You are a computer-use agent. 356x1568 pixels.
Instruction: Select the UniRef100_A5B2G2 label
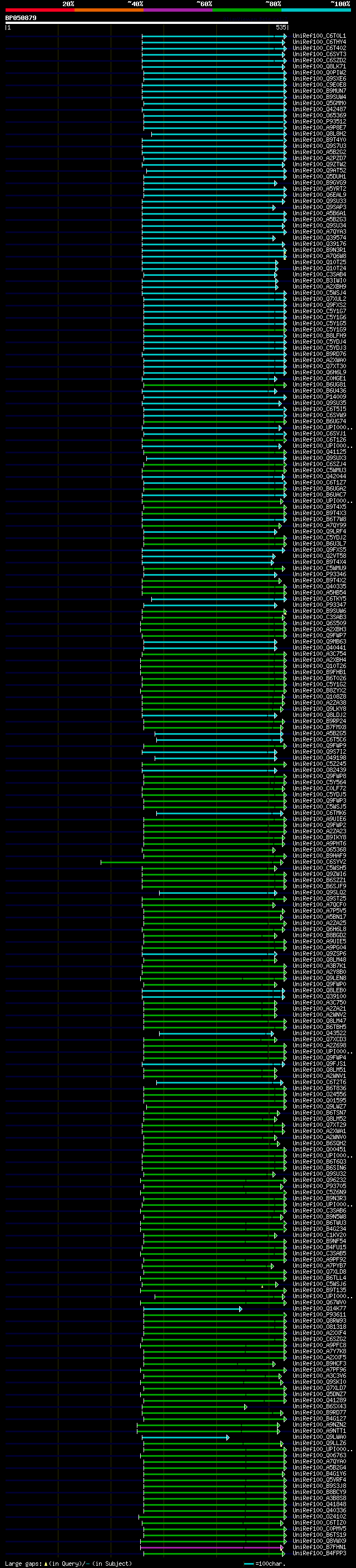pos(319,152)
